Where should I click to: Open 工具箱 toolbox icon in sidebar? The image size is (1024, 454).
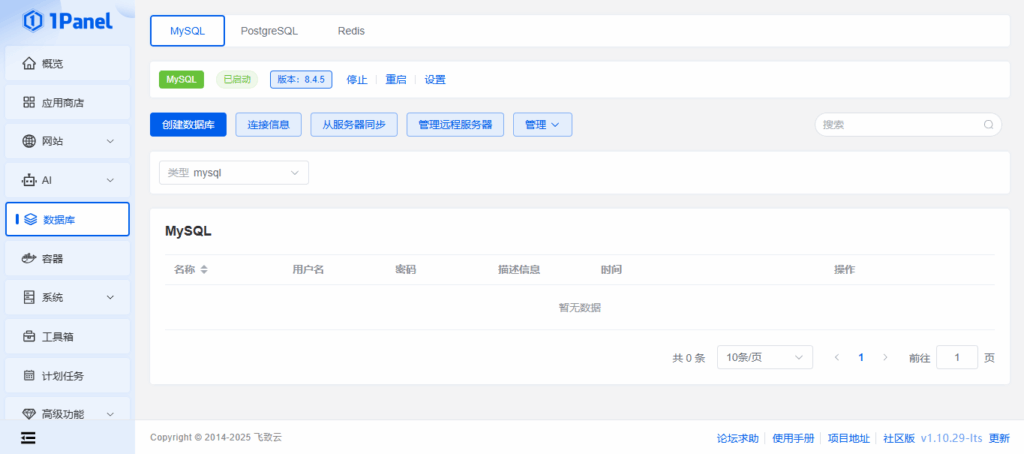(x=29, y=337)
